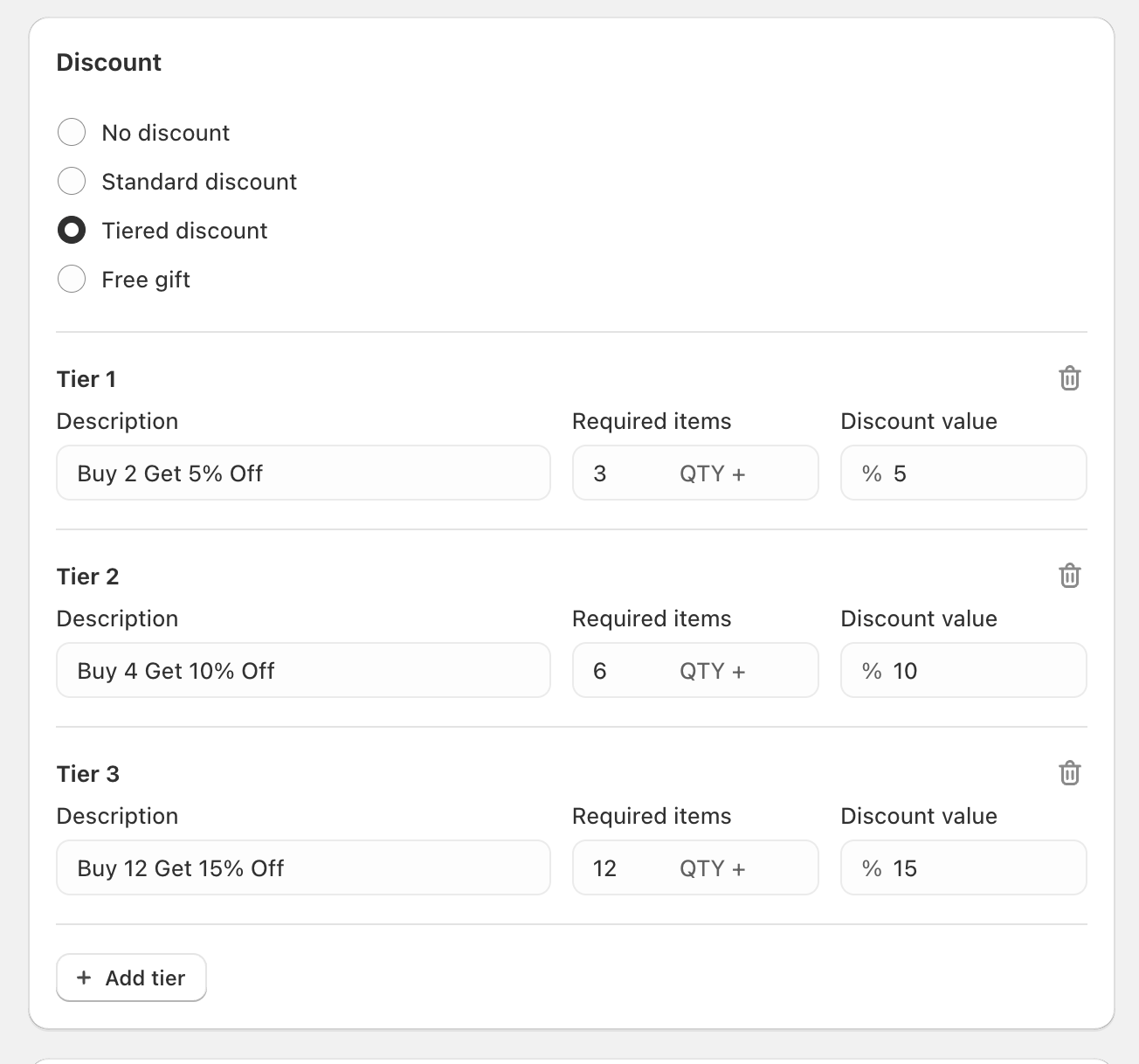
Task: Delete Tier 1 with trash icon
Action: coord(1069,378)
